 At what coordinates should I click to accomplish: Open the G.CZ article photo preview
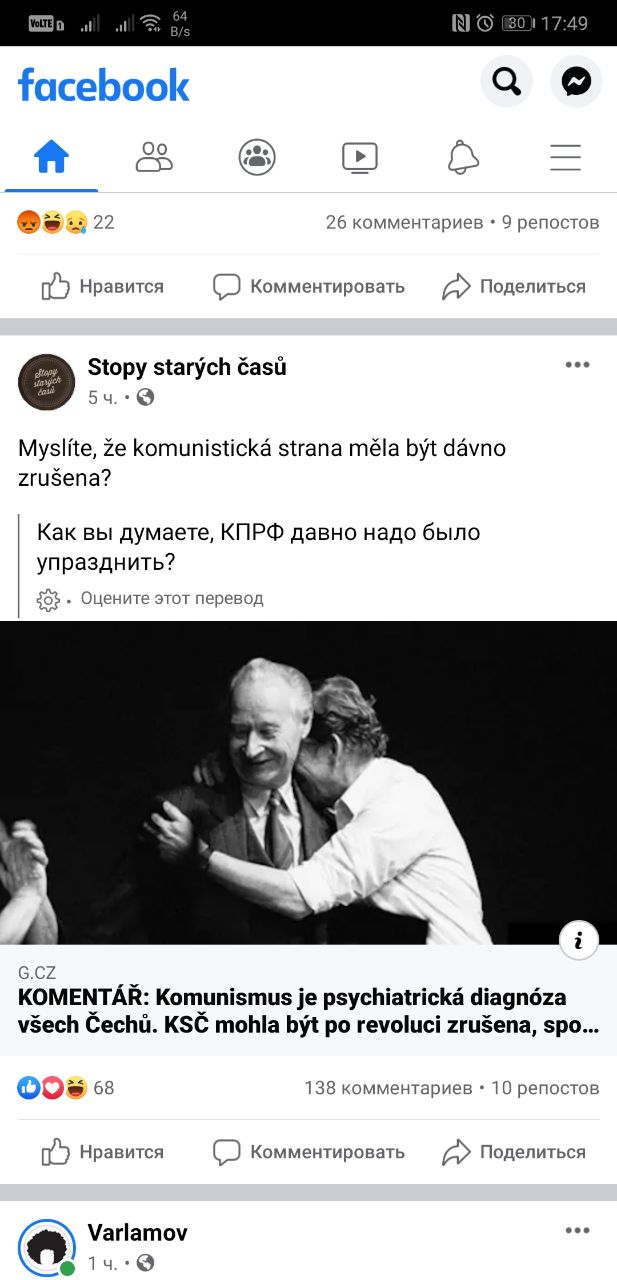[x=308, y=783]
